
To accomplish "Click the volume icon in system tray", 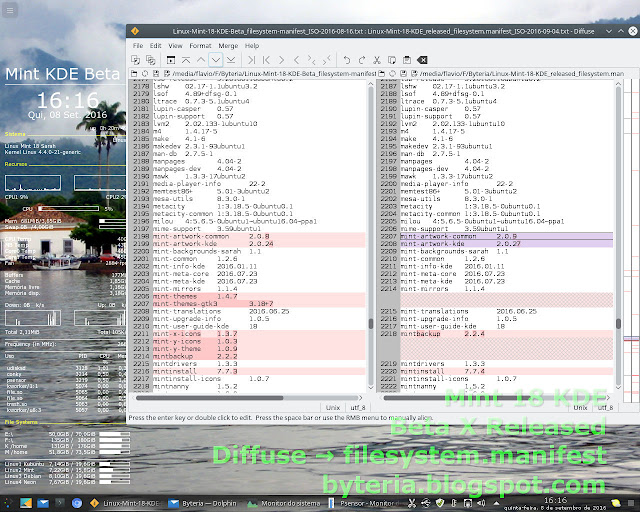I will tap(482, 503).
